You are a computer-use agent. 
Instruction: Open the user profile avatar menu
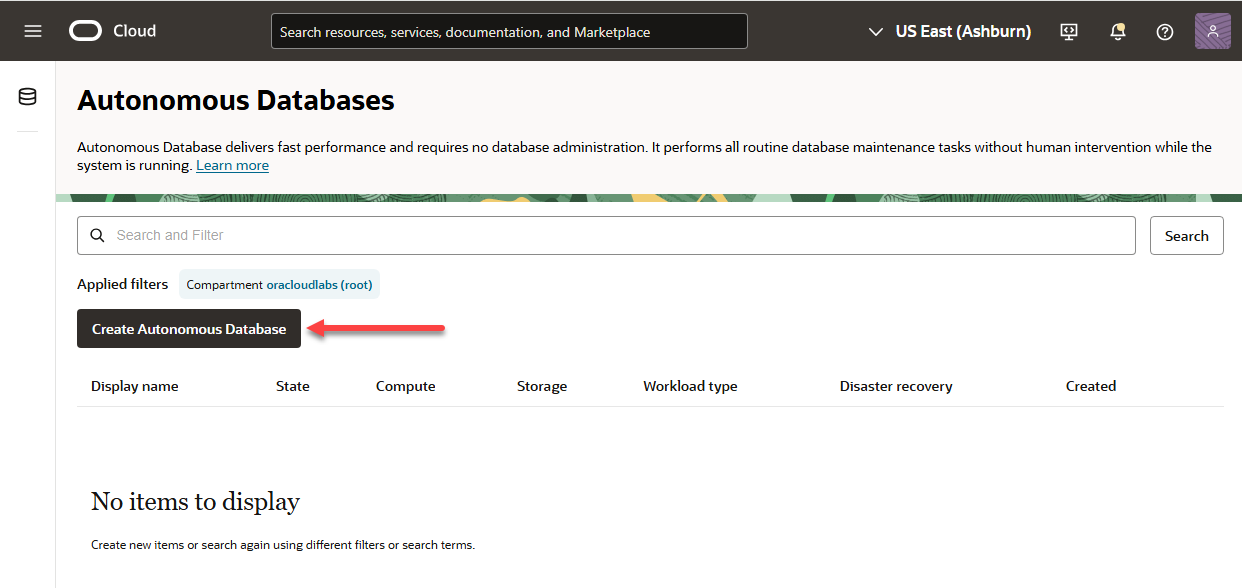(1213, 31)
